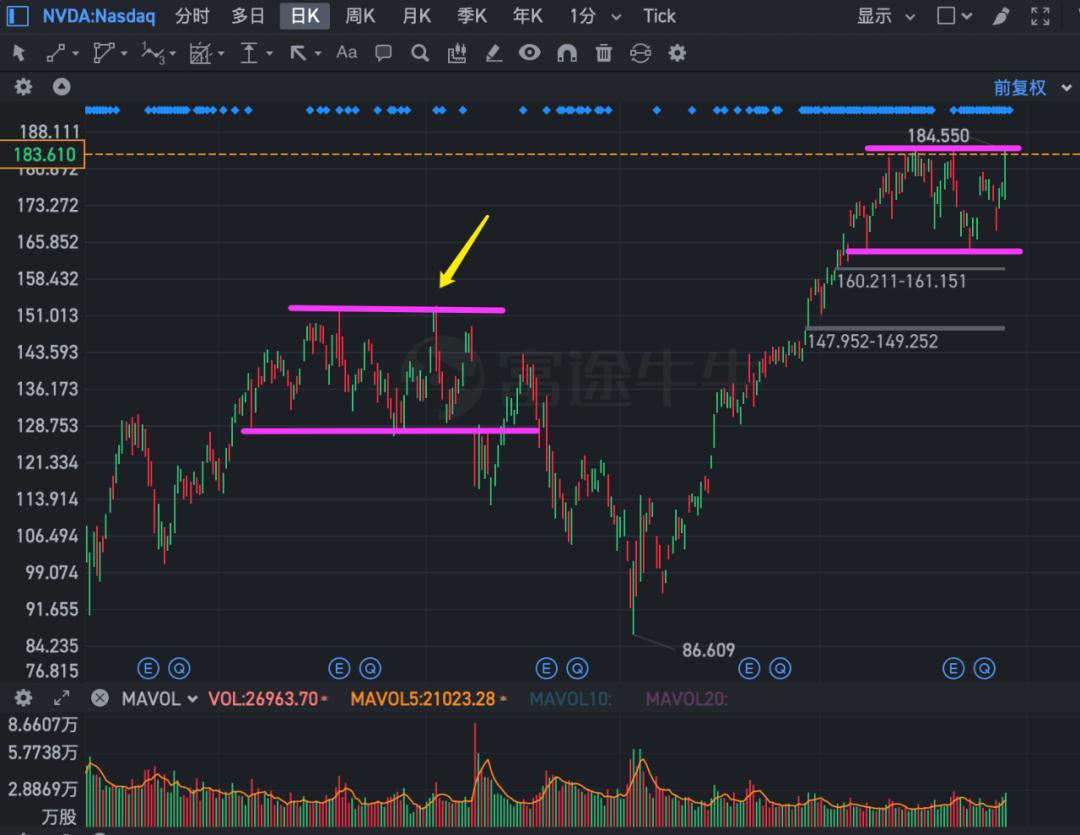Toggle the eye icon to hide drawings
The image size is (1080, 835).
pos(529,52)
